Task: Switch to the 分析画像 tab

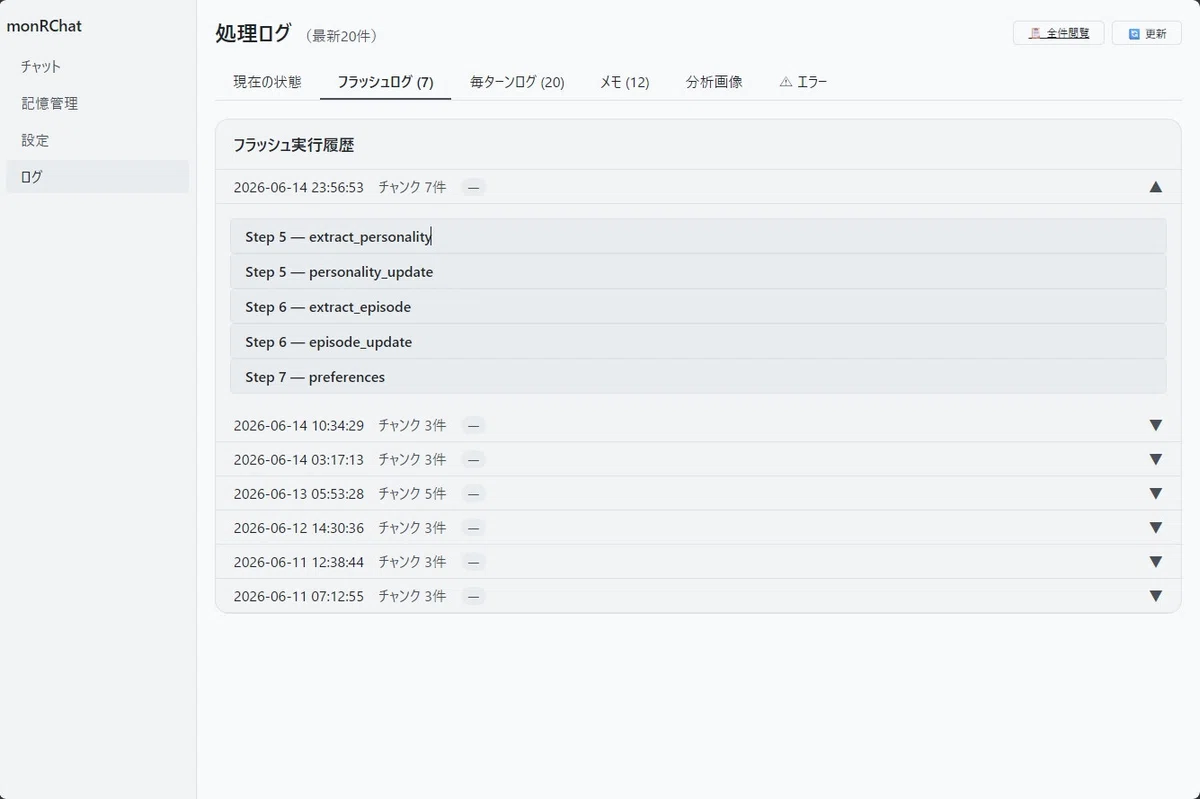Action: (714, 82)
